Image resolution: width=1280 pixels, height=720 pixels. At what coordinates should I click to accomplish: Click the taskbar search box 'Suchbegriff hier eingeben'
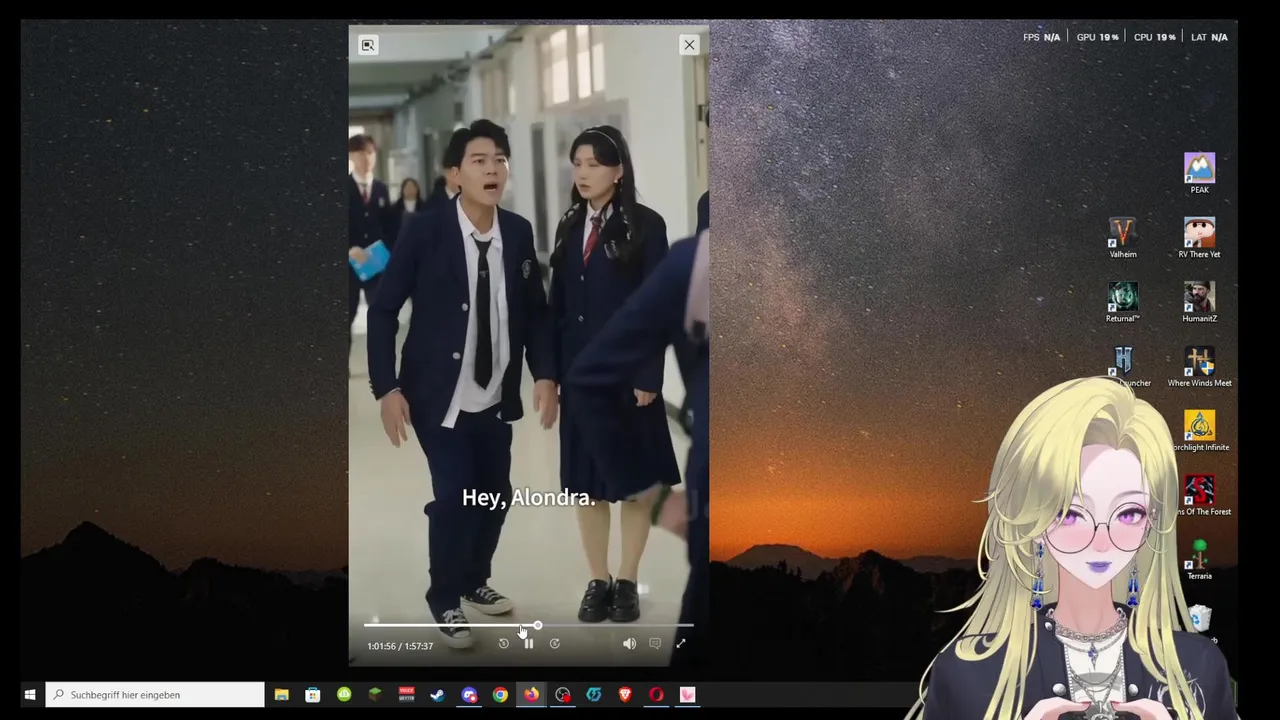coord(156,695)
